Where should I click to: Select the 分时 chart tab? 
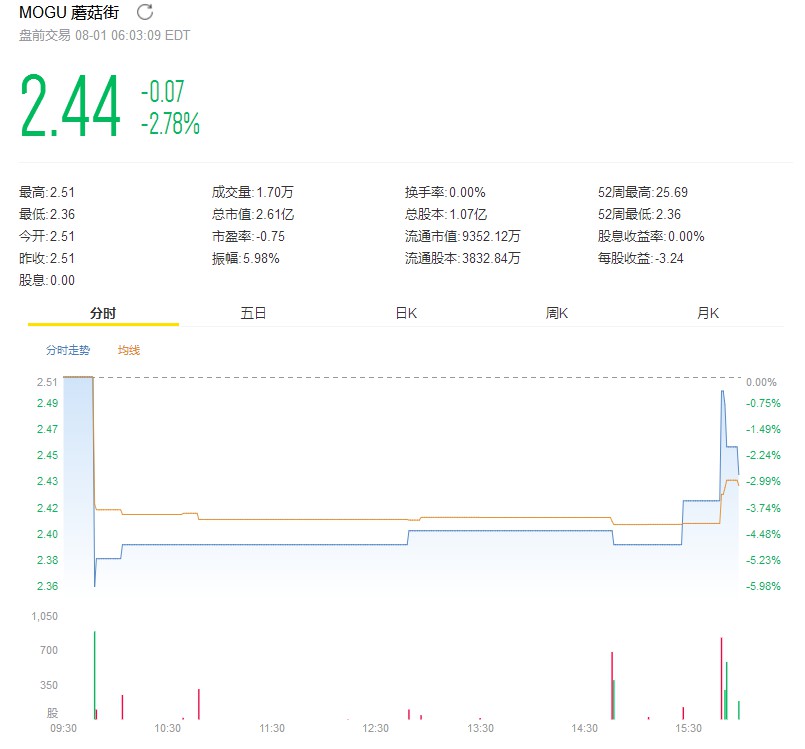(x=103, y=313)
